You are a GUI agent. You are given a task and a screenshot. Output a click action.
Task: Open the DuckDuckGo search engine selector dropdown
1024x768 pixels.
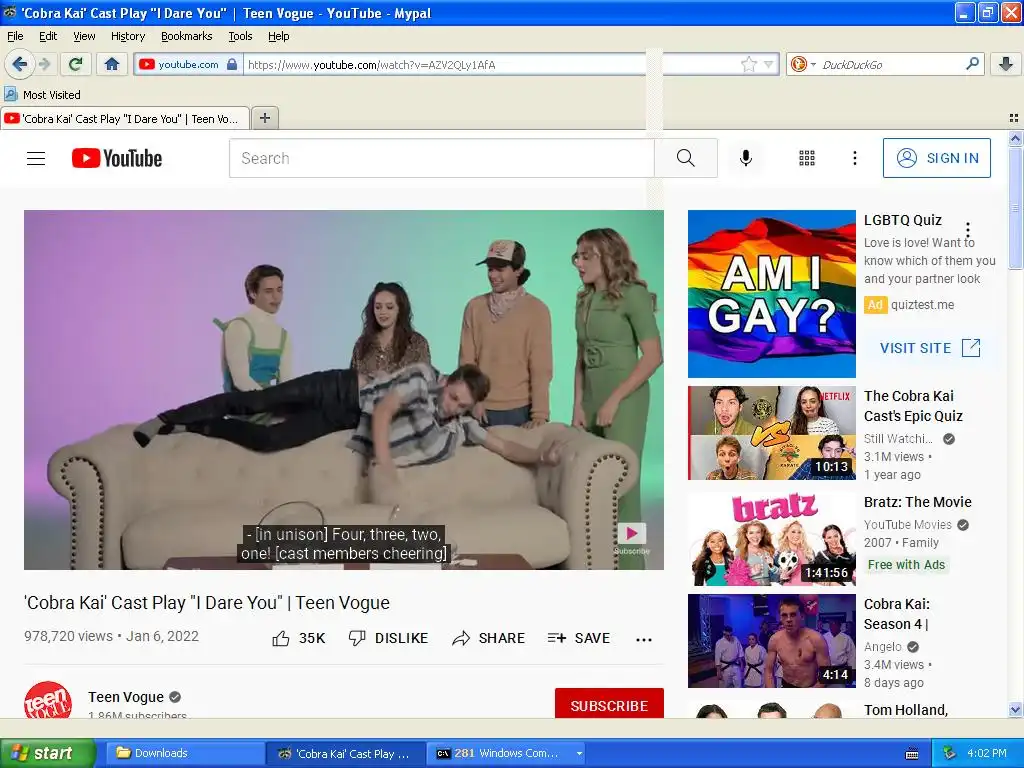point(803,65)
